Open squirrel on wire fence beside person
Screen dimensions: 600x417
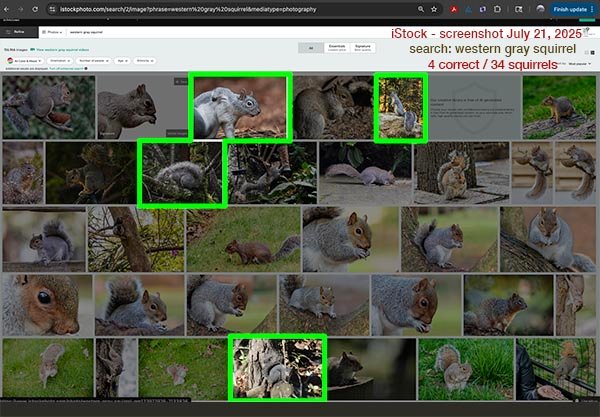point(556,368)
